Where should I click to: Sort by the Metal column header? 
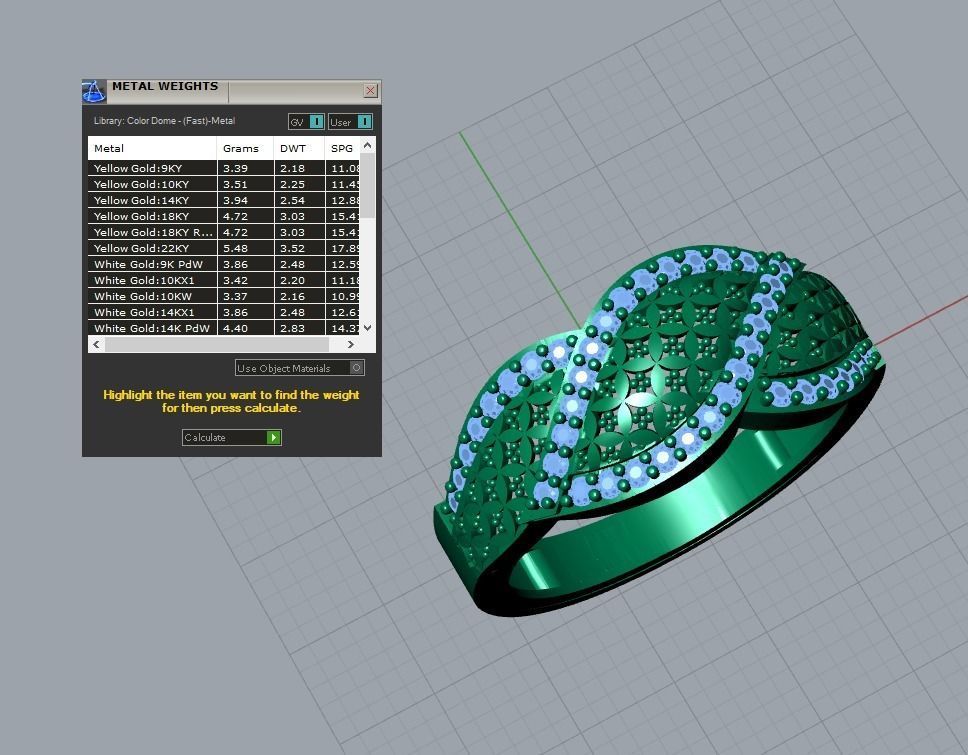[152, 148]
